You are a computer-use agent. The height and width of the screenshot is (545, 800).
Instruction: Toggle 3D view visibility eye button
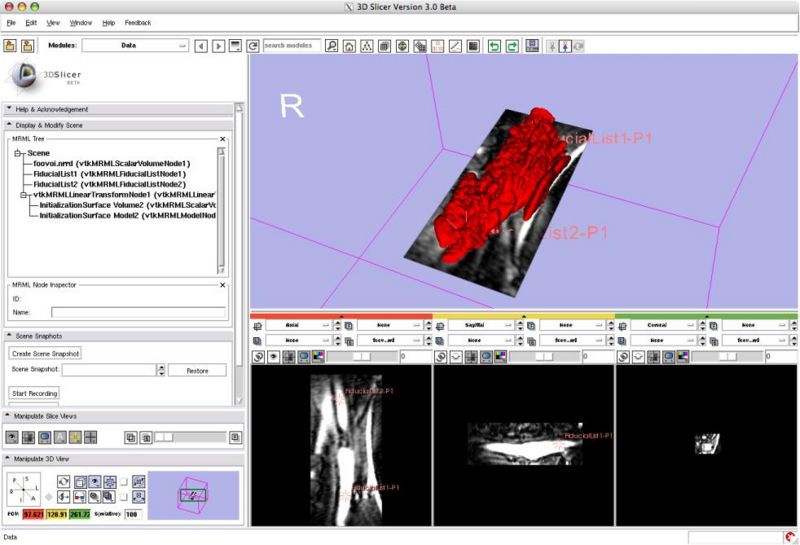pyautogui.click(x=94, y=482)
